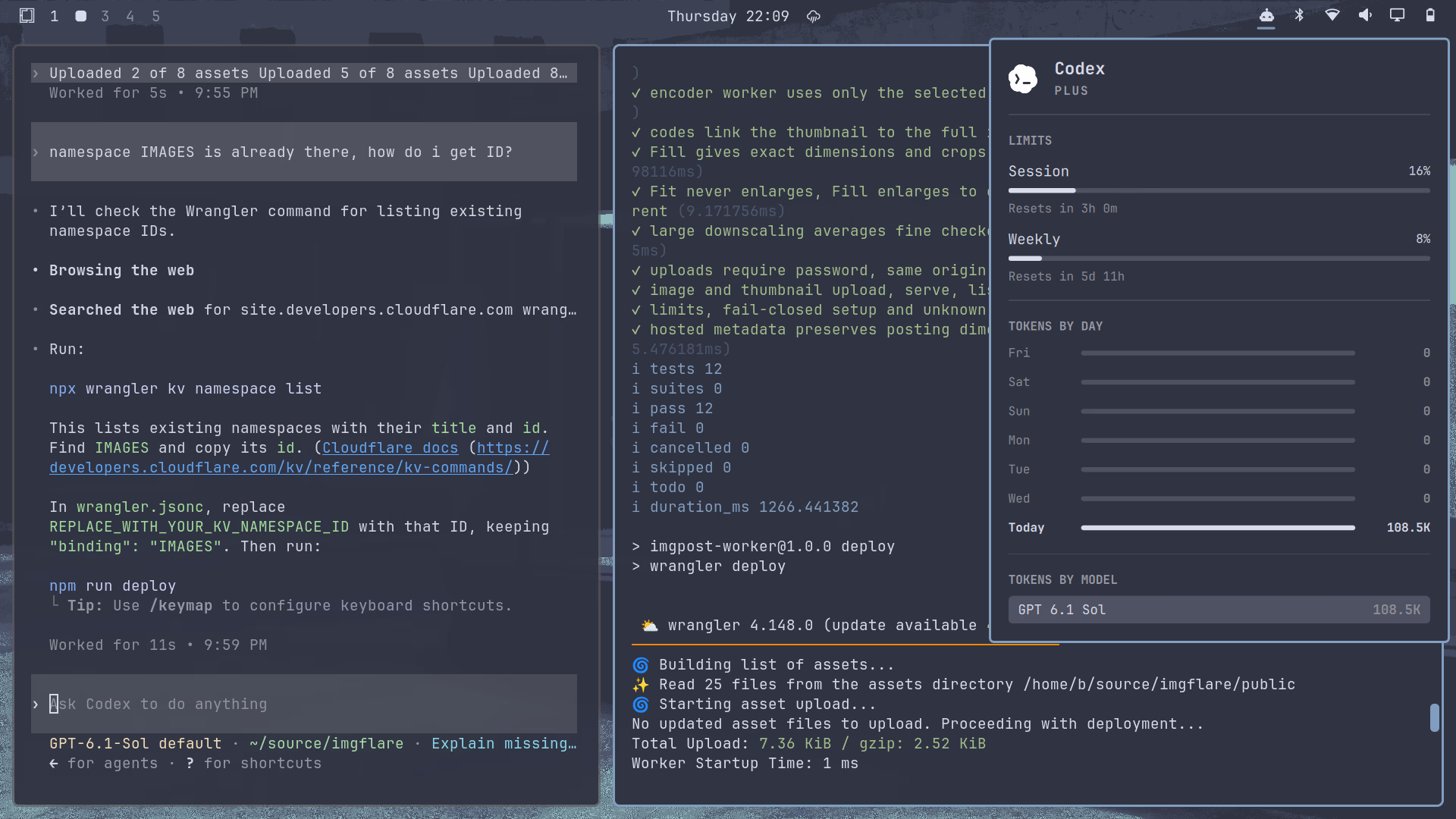The image size is (1456, 819).
Task: Click the left arrow for agents
Action: click(x=54, y=764)
